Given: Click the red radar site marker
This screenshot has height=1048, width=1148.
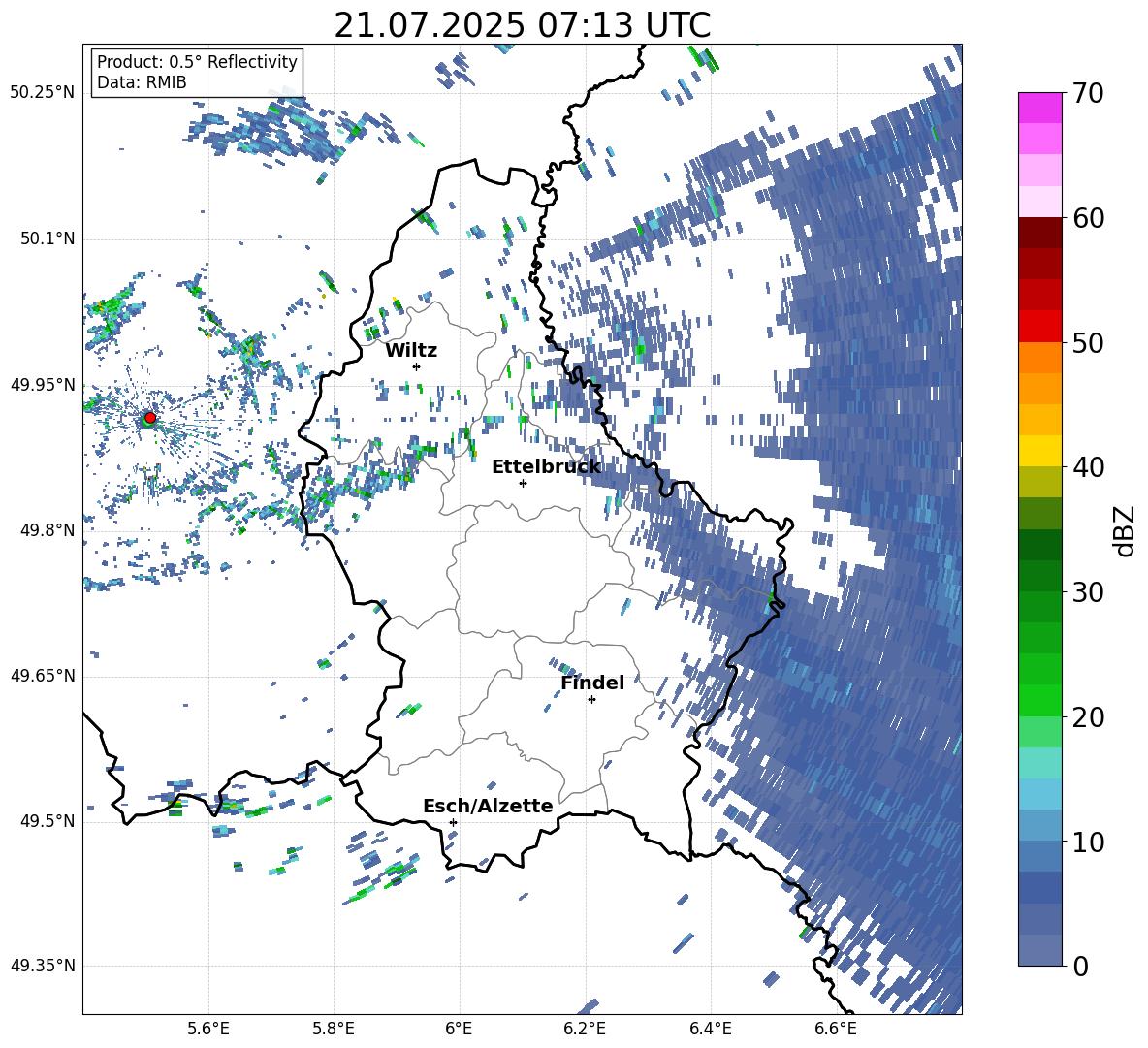Looking at the screenshot, I should 150,417.
